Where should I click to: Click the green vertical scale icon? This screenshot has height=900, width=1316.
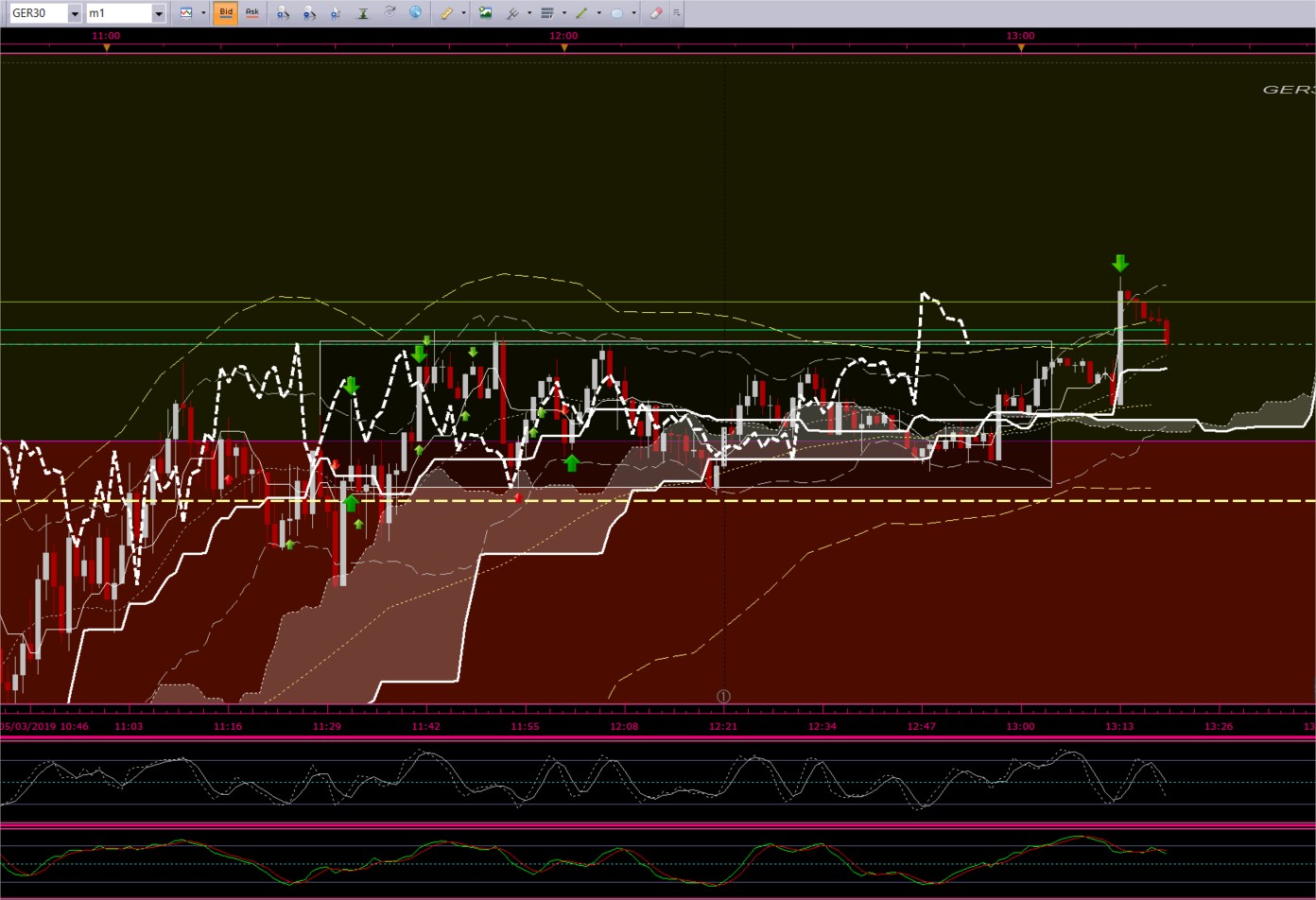pyautogui.click(x=363, y=13)
